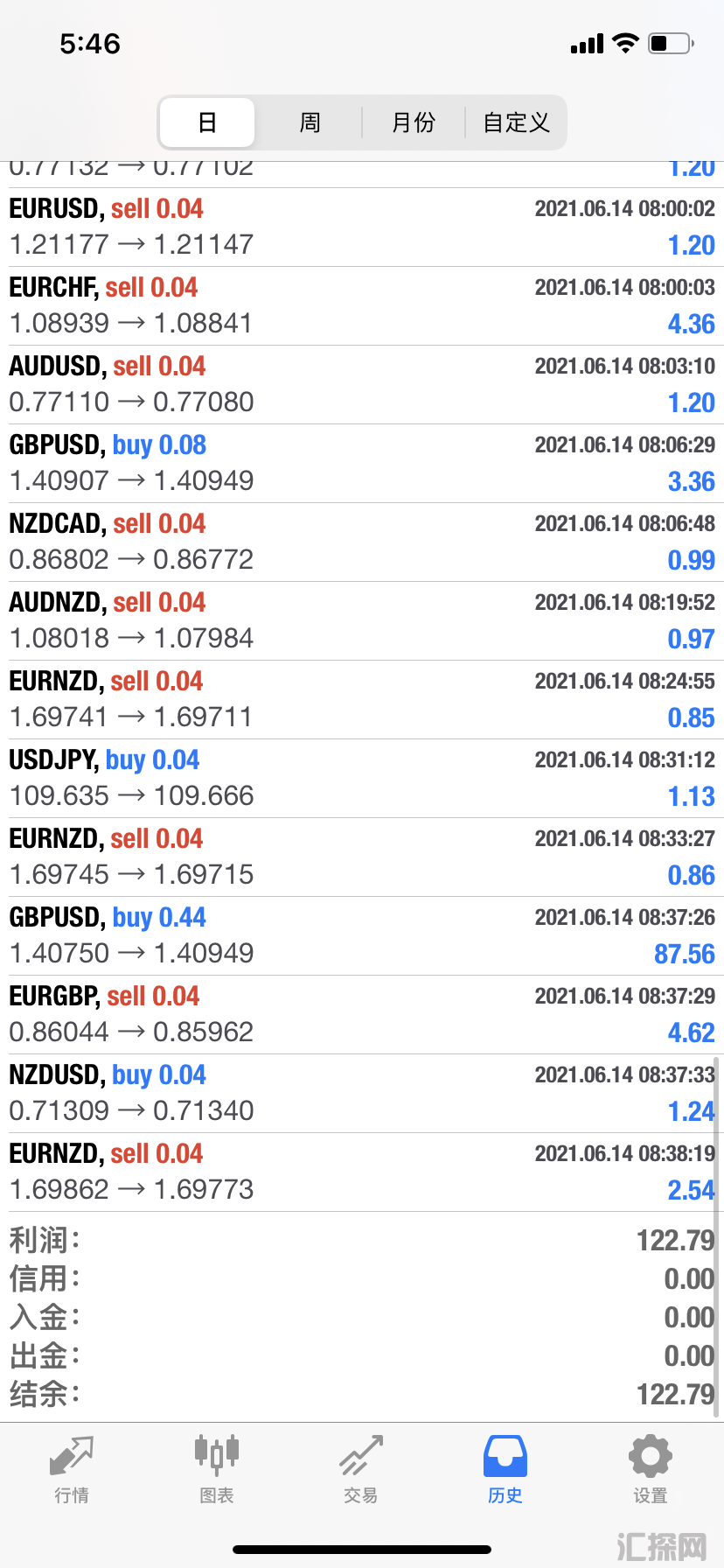Select GBPUSD buy 0.44 trade entry

pyautogui.click(x=362, y=936)
